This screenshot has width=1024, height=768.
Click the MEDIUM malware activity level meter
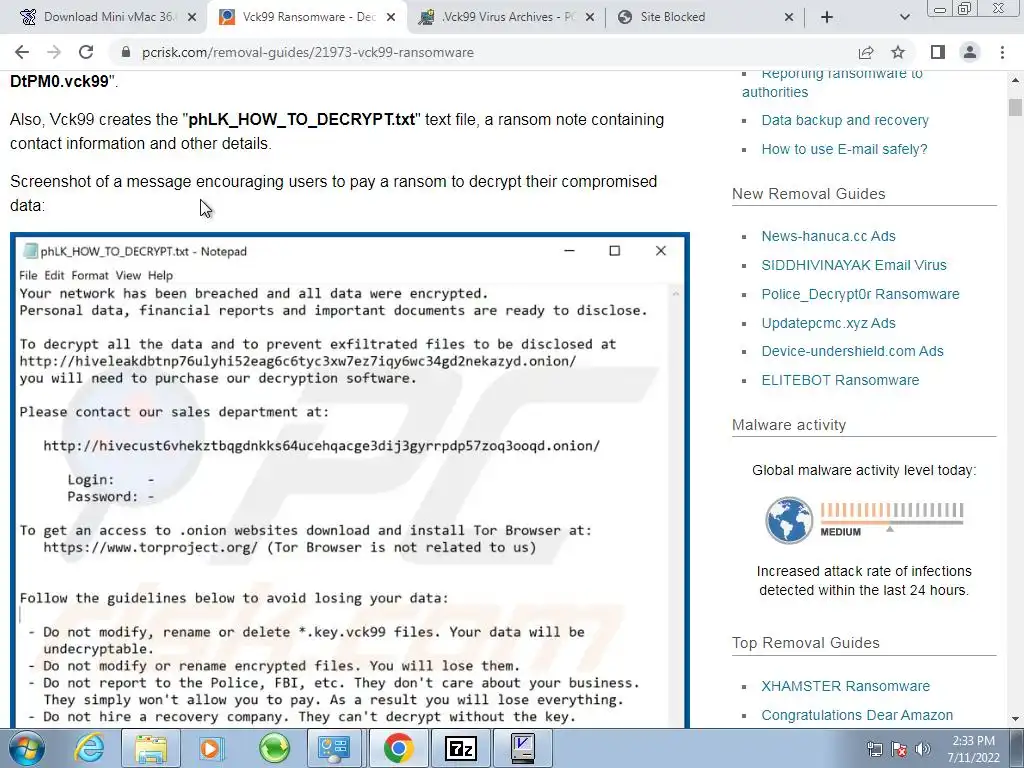click(891, 519)
